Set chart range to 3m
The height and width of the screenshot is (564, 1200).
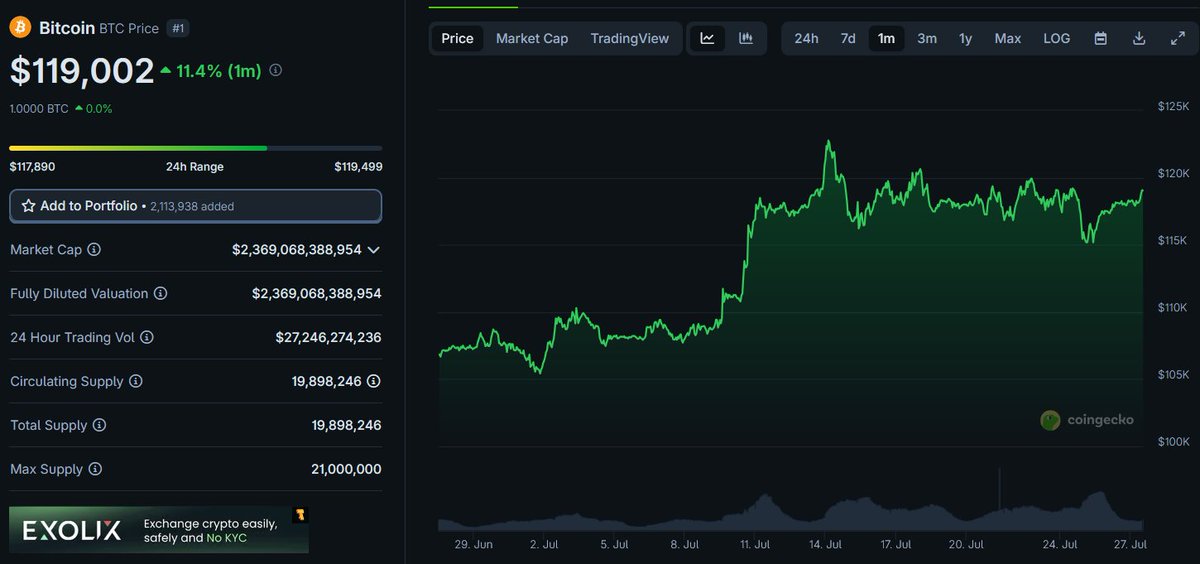[927, 38]
